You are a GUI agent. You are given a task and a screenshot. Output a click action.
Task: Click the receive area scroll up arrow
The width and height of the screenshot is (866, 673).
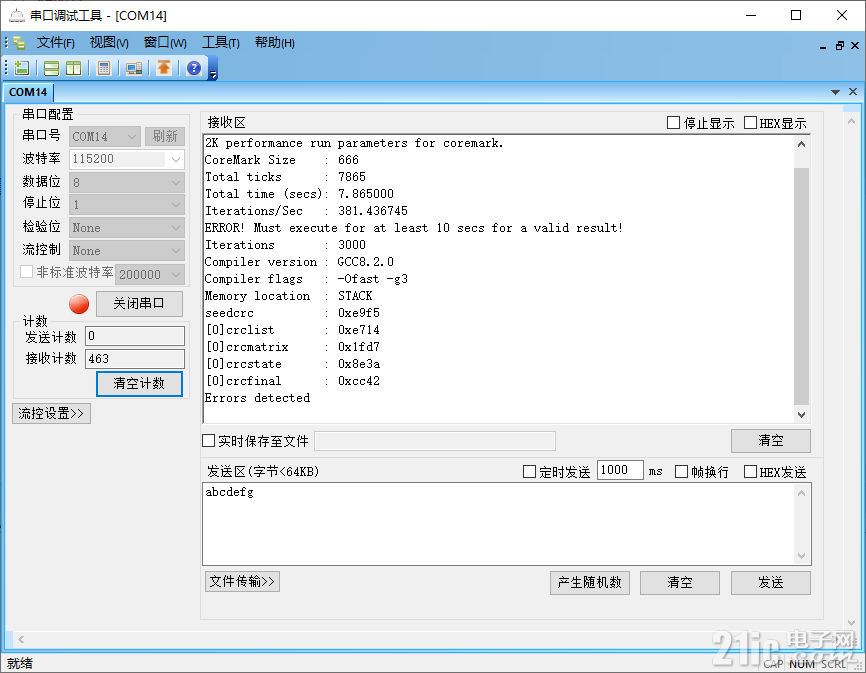pos(801,144)
